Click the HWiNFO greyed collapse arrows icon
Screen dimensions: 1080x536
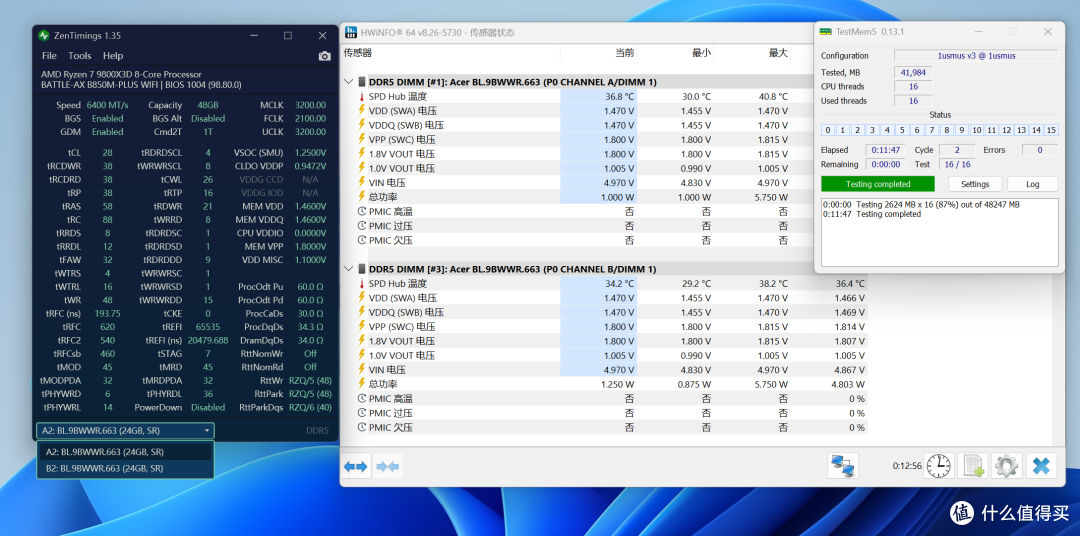point(388,466)
